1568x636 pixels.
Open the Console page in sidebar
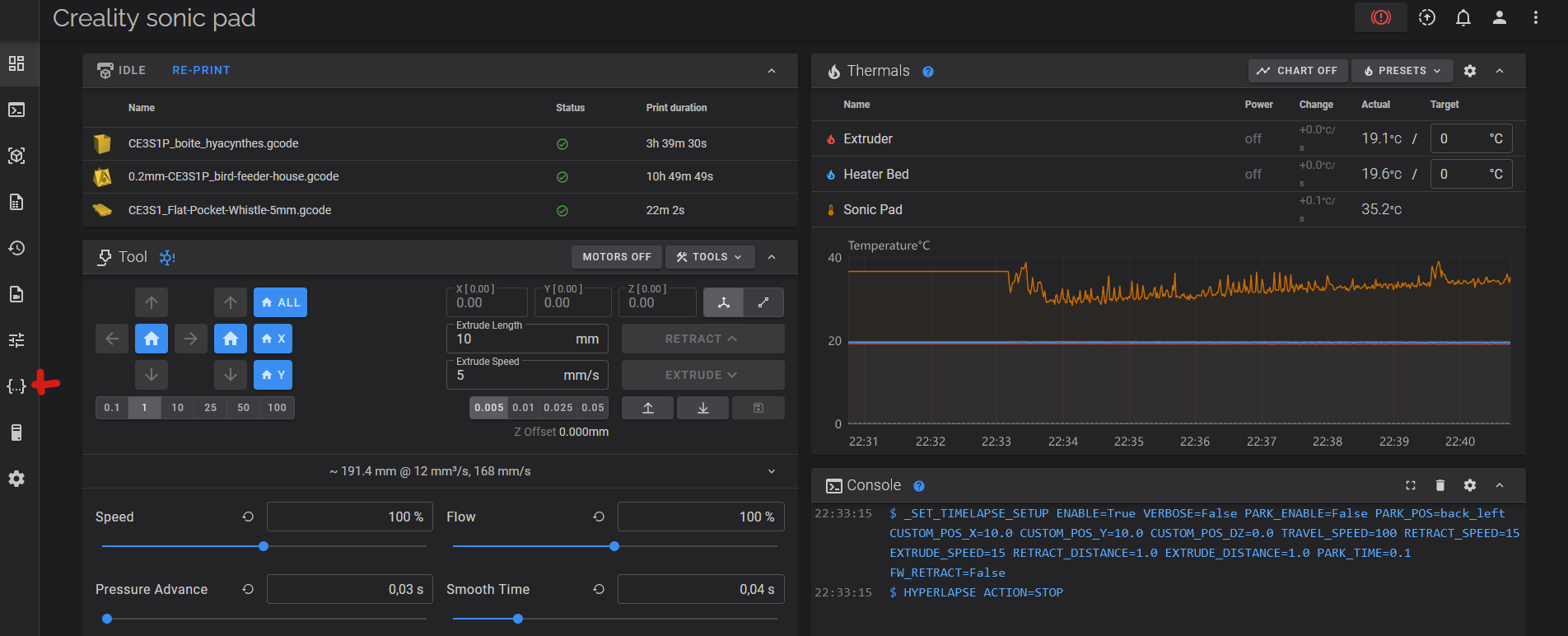[x=16, y=110]
